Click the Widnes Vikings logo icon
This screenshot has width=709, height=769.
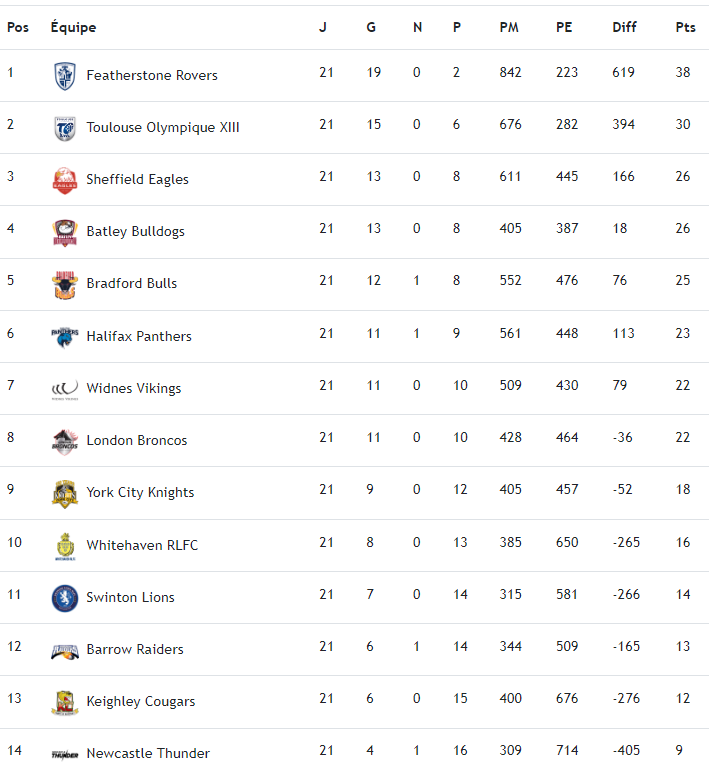64,388
